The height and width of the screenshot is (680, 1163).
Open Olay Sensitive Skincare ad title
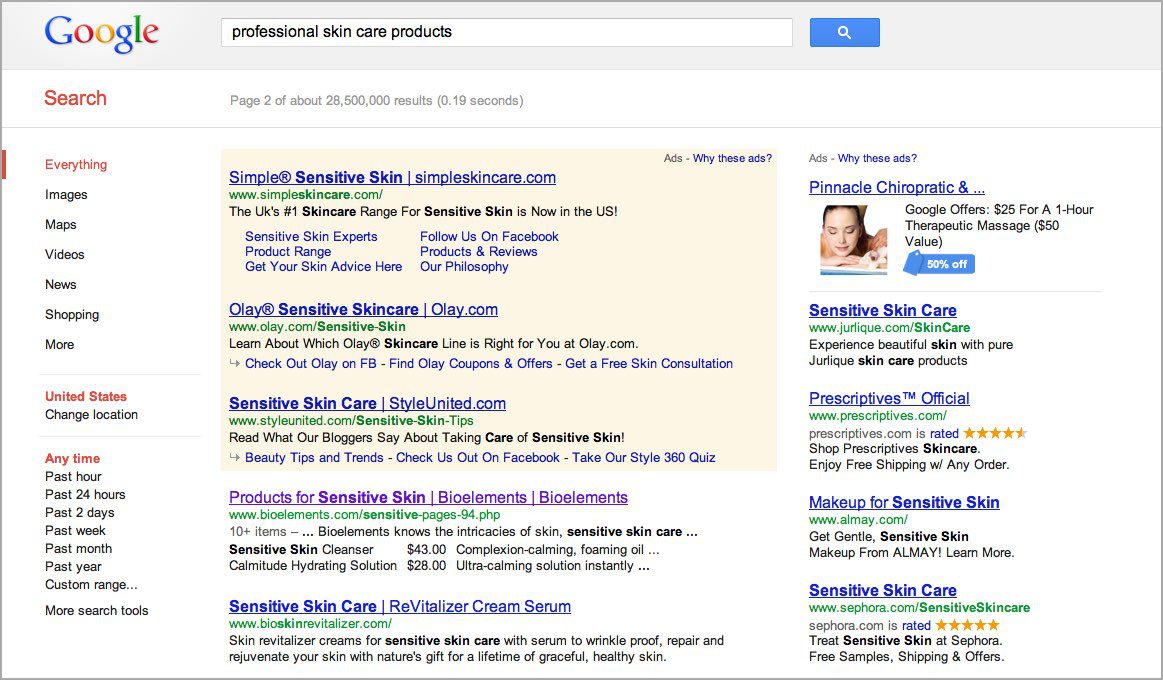363,309
